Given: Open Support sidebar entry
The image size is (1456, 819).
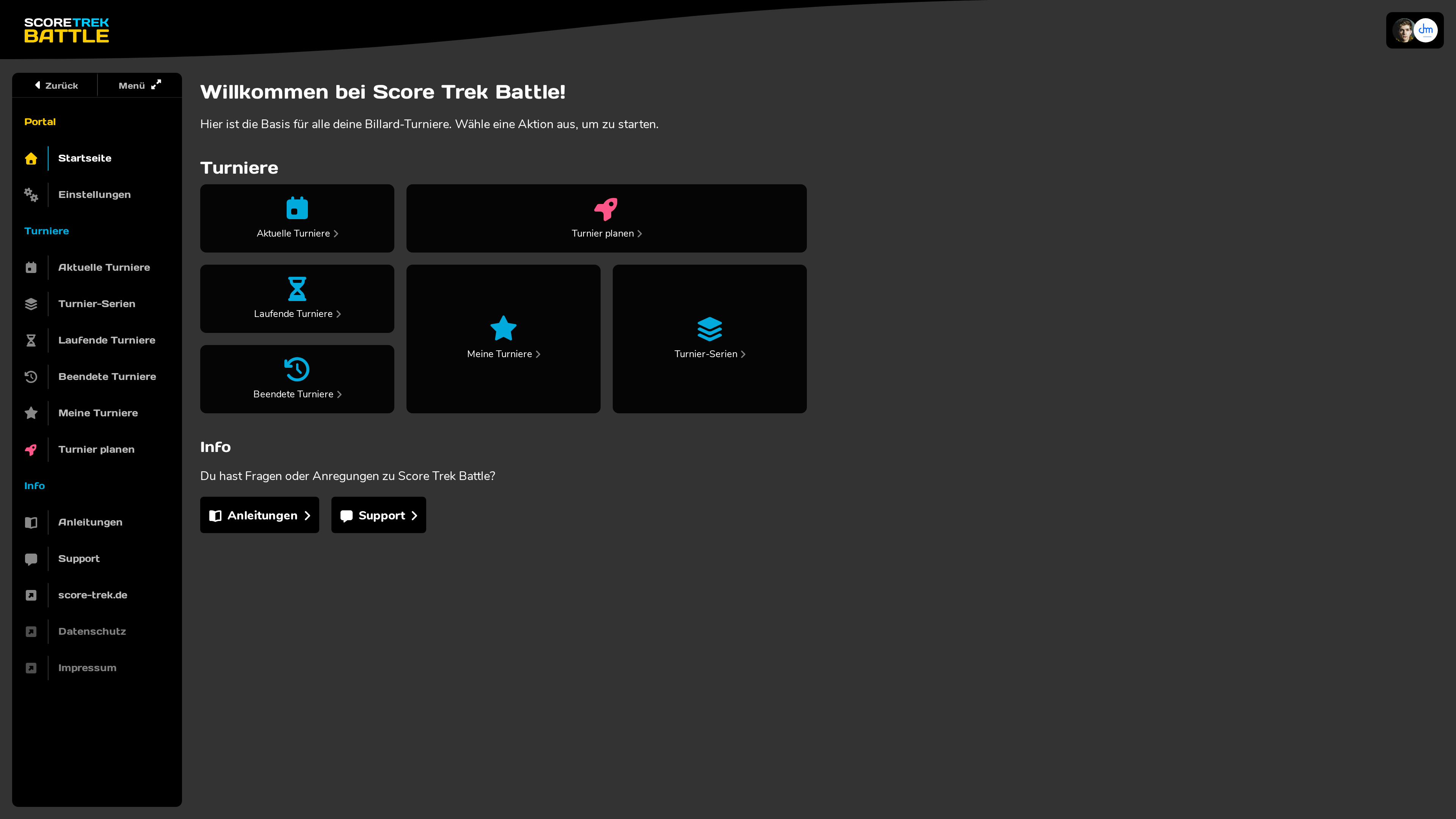Looking at the screenshot, I should [x=78, y=559].
